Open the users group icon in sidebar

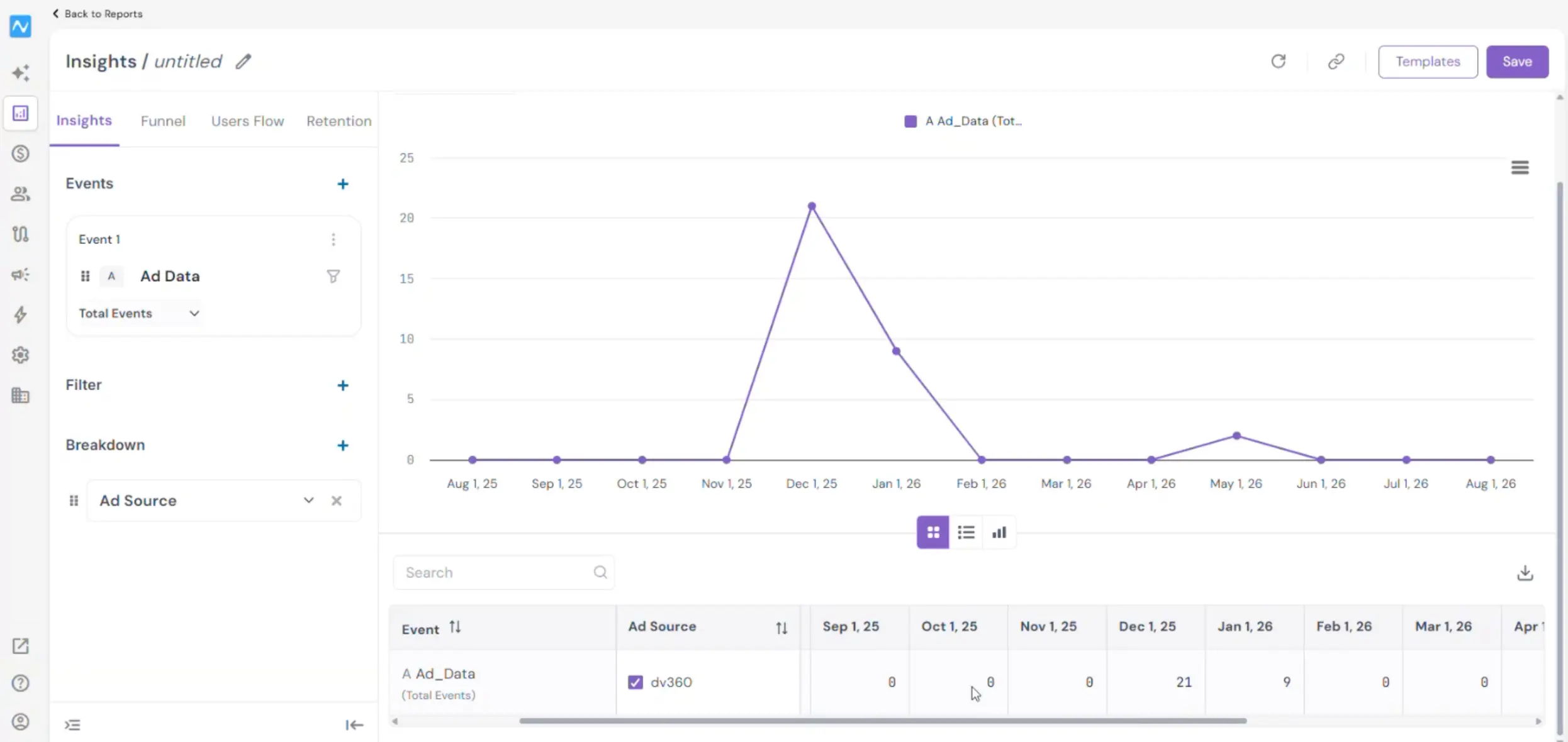click(x=21, y=194)
